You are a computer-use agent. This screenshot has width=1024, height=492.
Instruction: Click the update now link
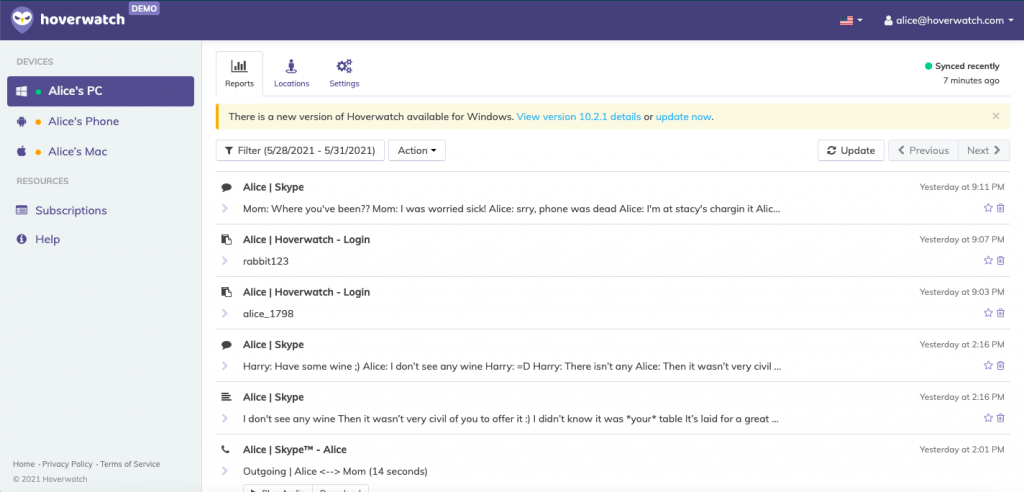[683, 117]
